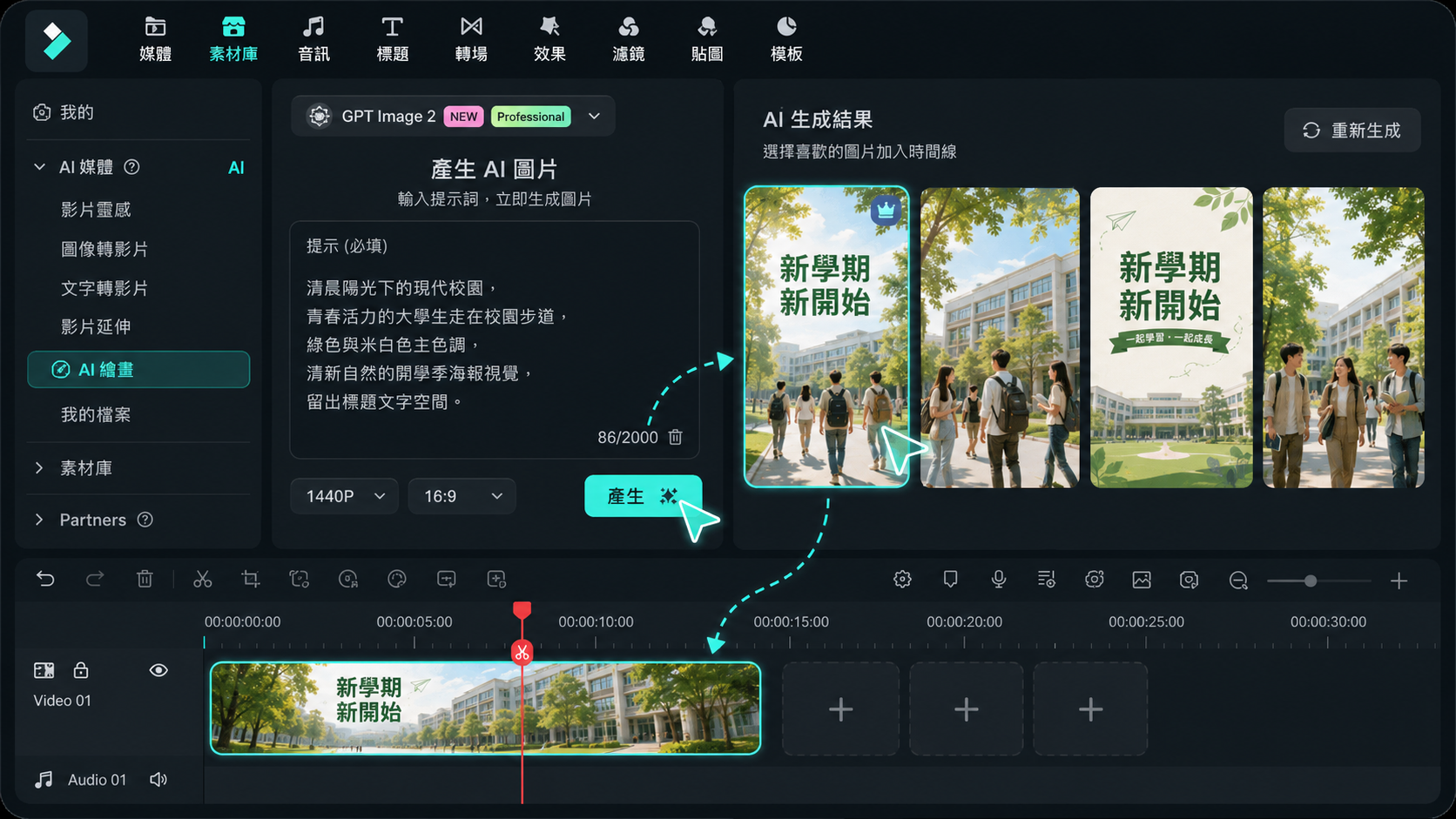The width and height of the screenshot is (1456, 819).
Task: Click the microphone voiceover icon
Action: [999, 580]
